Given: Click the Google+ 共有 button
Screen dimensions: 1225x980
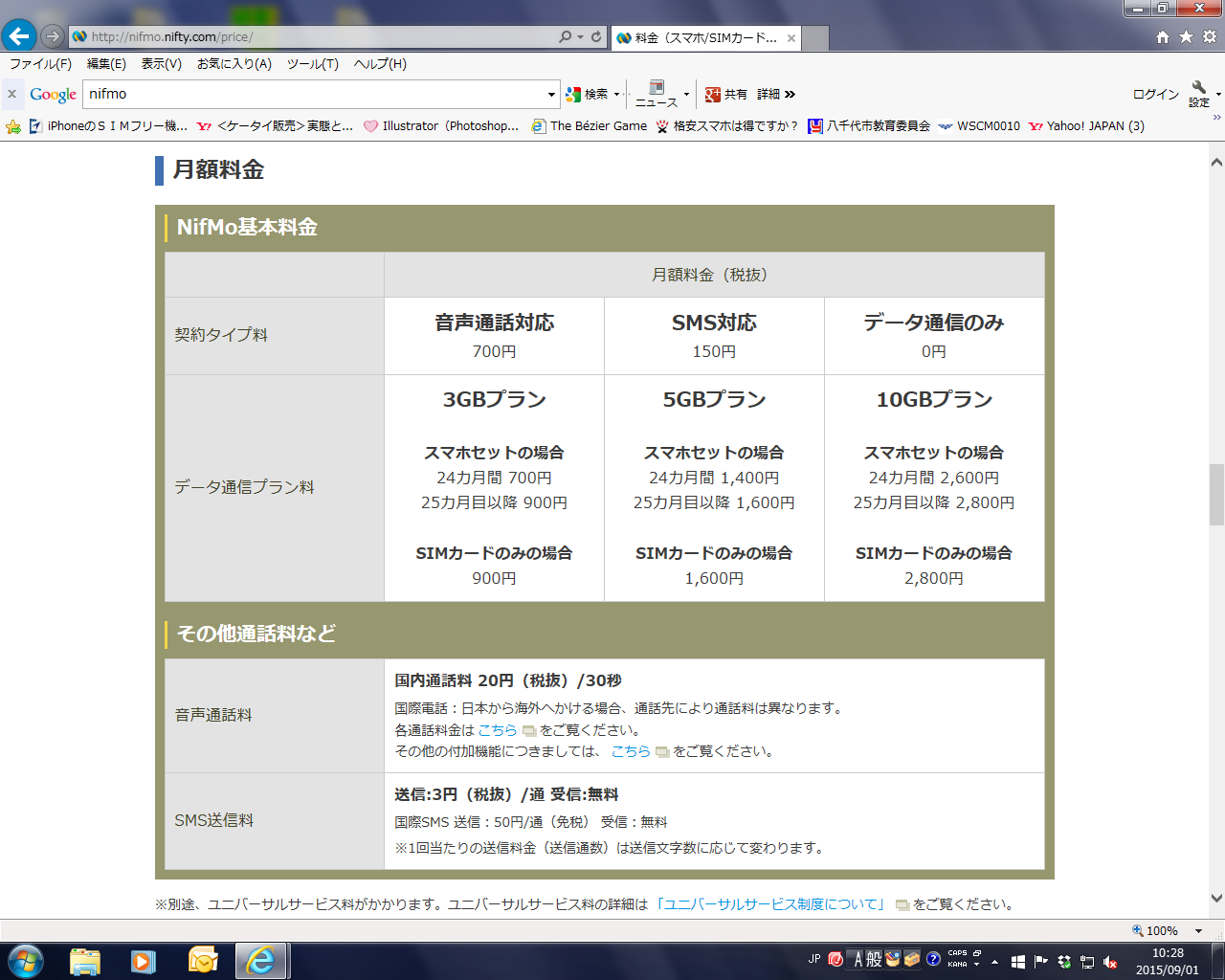Looking at the screenshot, I should pyautogui.click(x=726, y=94).
